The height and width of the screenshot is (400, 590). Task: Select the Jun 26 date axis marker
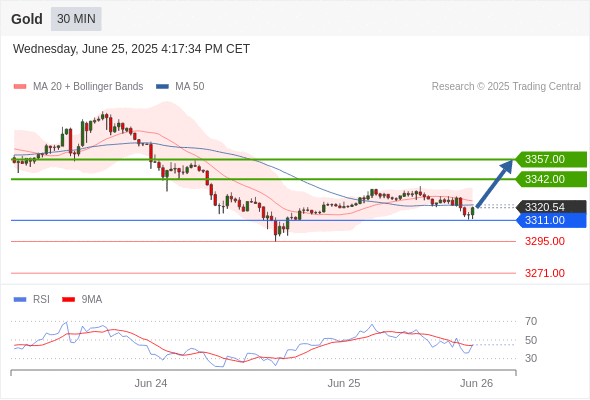(x=476, y=383)
